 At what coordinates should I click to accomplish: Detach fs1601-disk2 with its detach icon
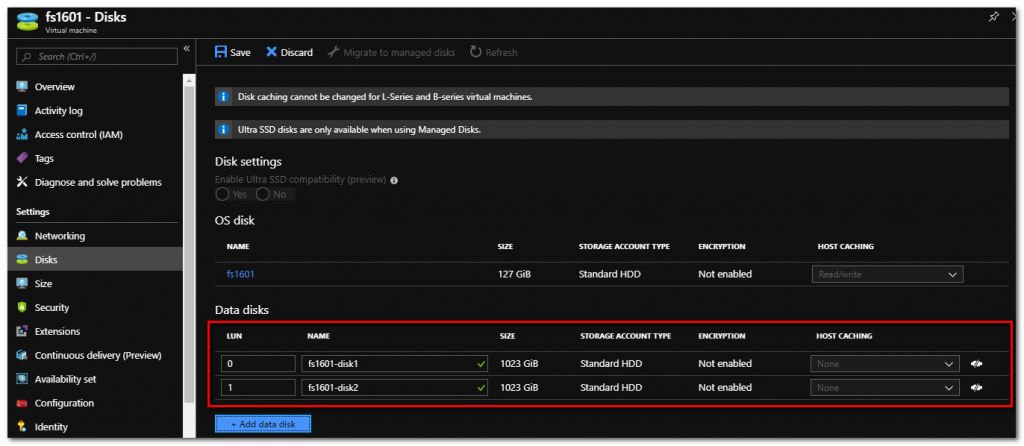pyautogui.click(x=977, y=388)
